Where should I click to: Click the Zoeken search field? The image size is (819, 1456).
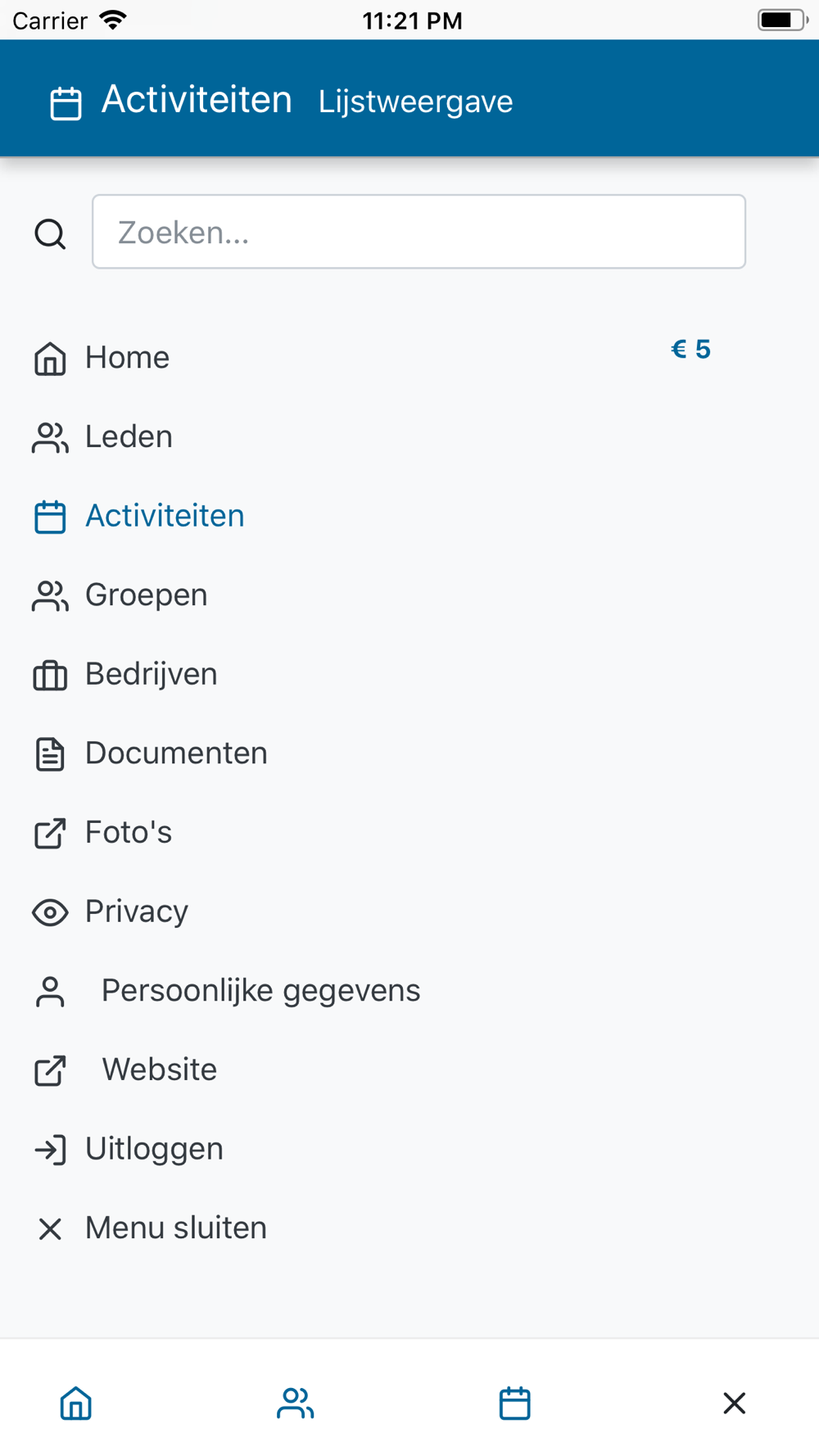pyautogui.click(x=419, y=232)
